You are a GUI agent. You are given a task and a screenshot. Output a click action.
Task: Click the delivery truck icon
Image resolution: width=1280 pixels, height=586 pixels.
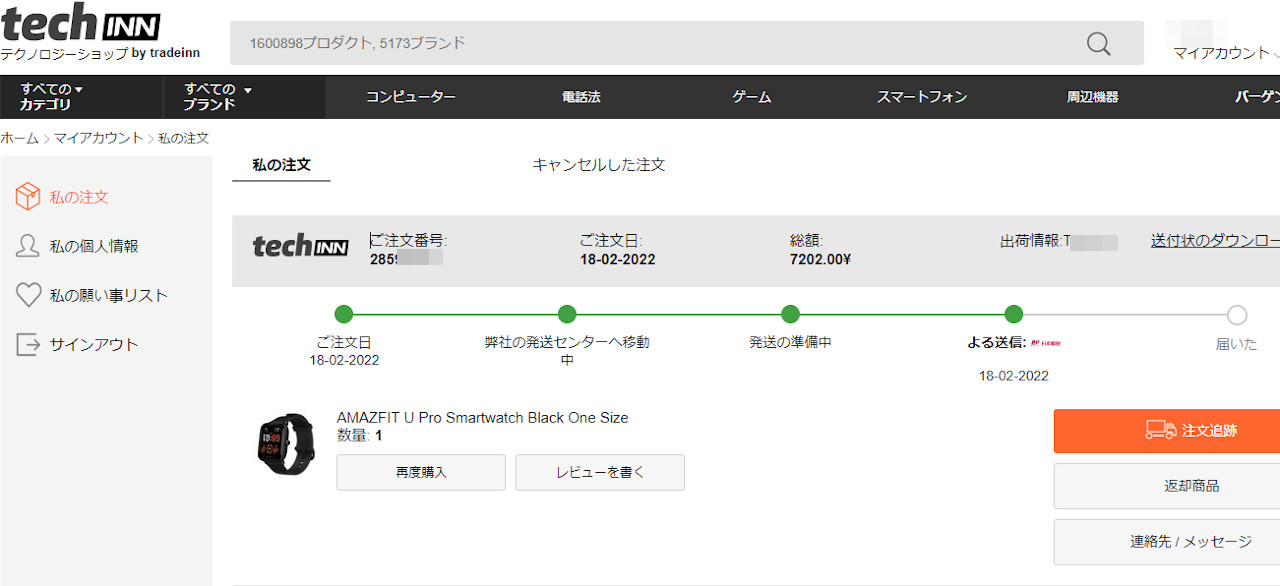click(x=1161, y=430)
